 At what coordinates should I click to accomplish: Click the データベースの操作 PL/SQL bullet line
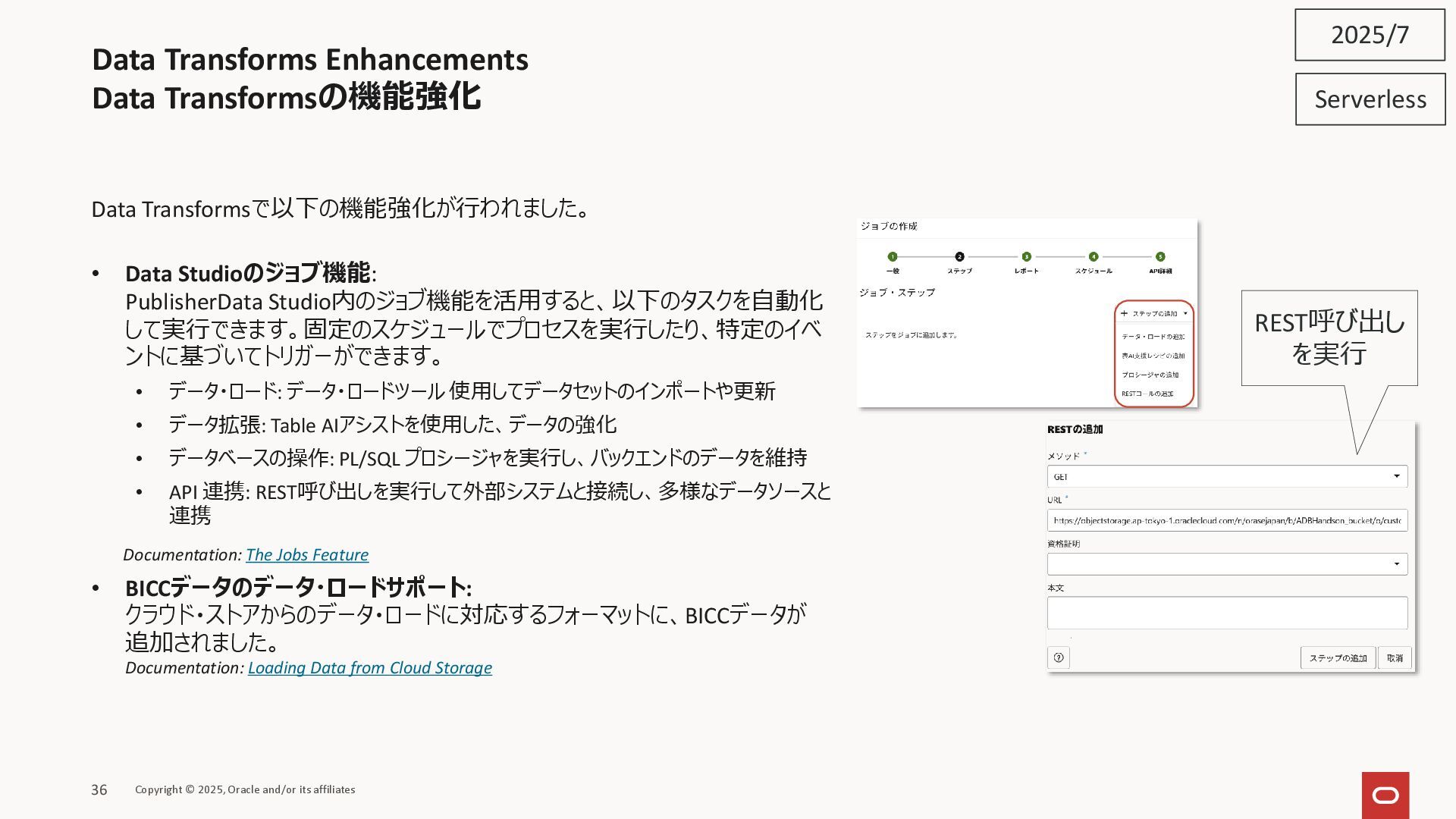[x=488, y=458]
